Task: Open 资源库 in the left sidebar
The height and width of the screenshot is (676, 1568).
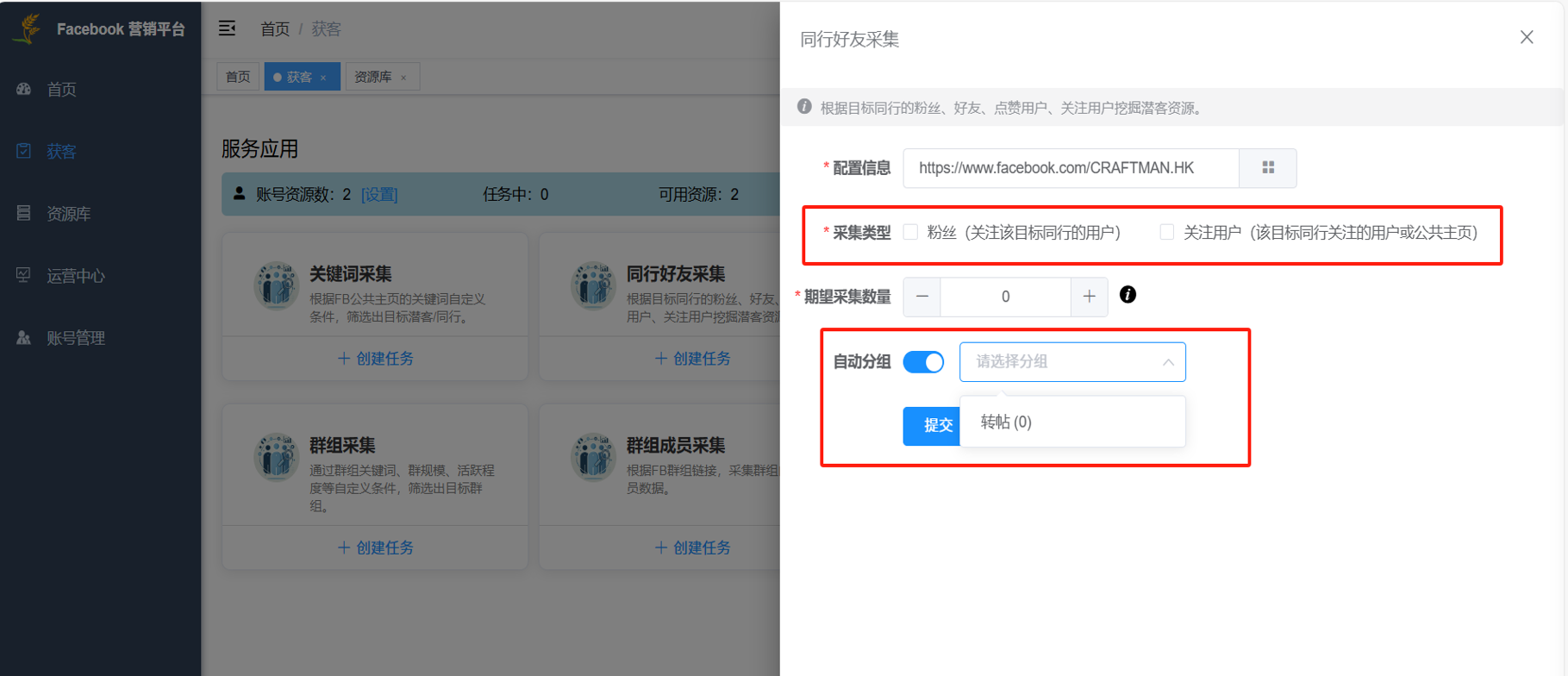Action: [x=68, y=214]
